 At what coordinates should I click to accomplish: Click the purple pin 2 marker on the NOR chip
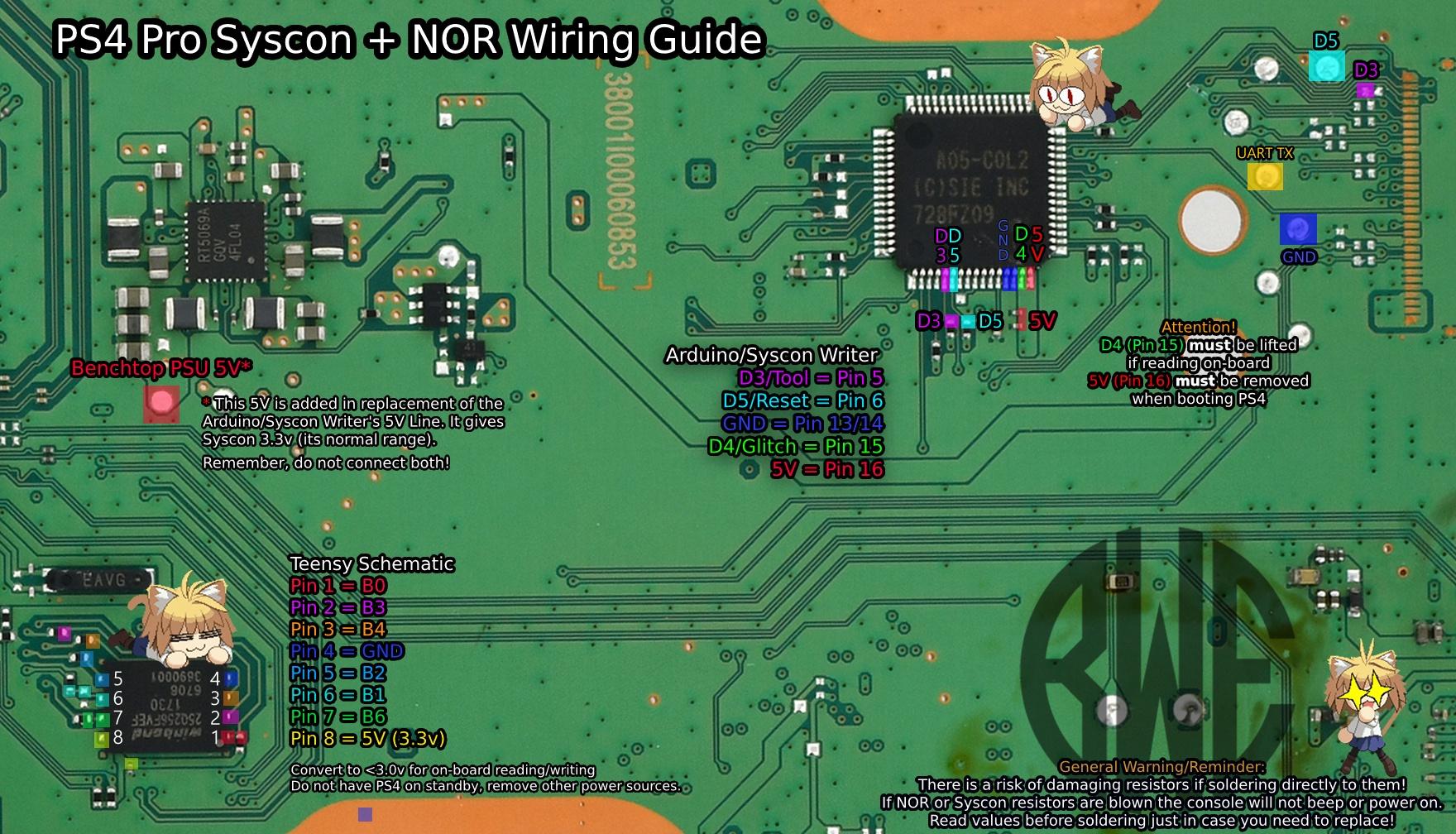tap(231, 717)
